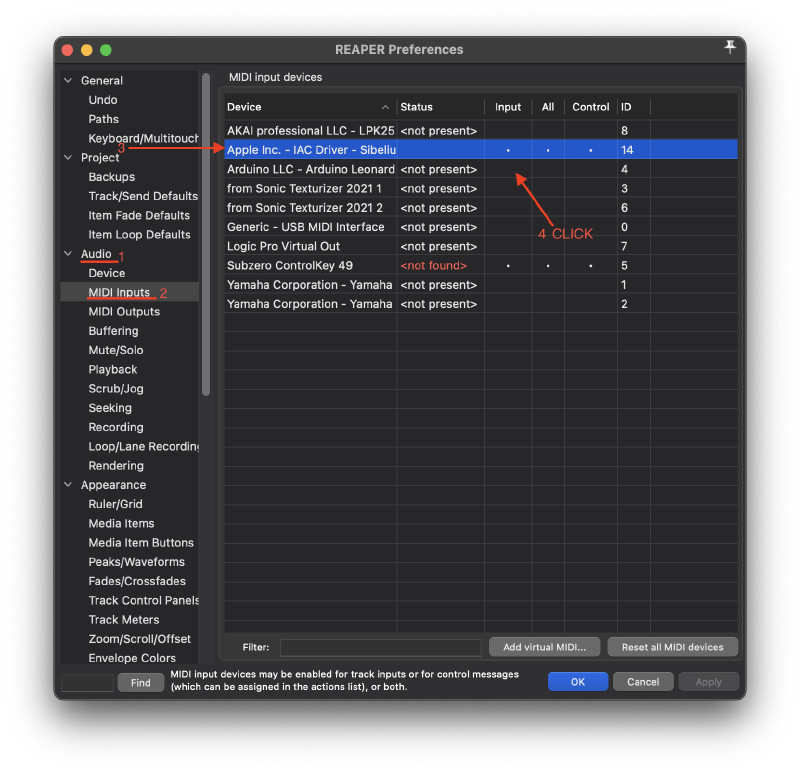Toggle Input for Apple IAC Driver row

(508, 150)
